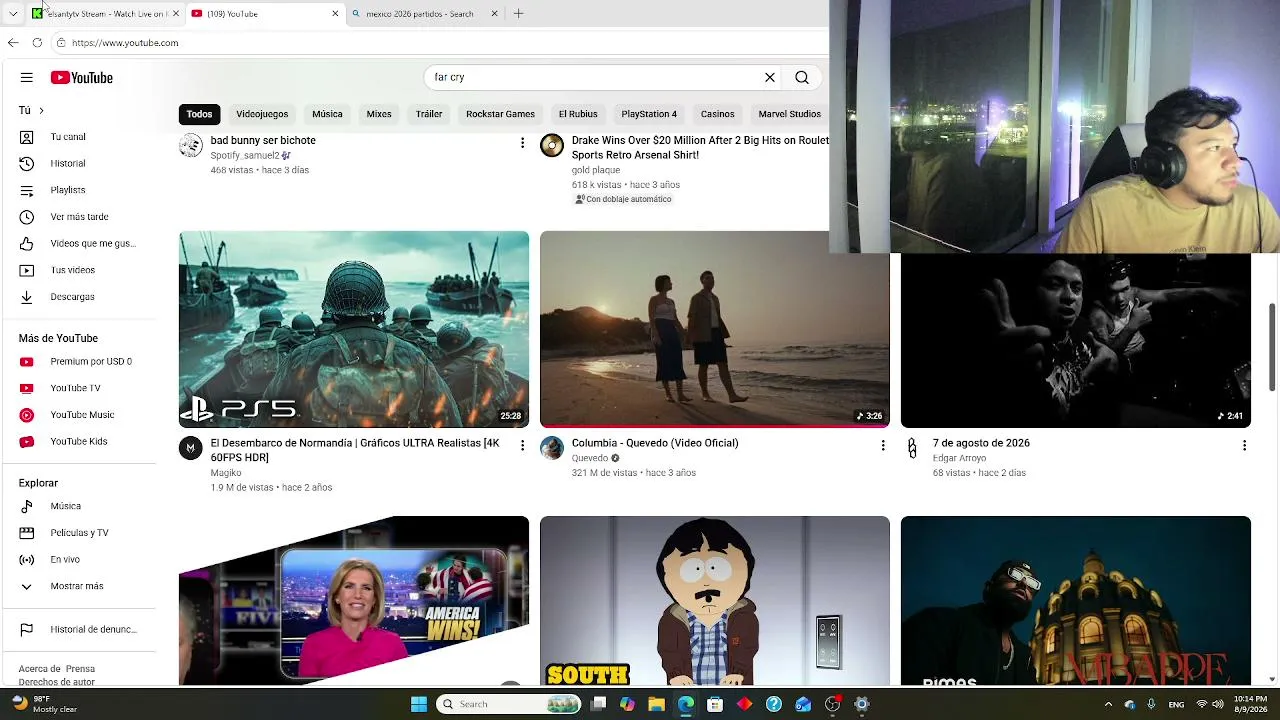Explore 'Películas y TV' category
Screen dimensions: 1280x720
click(x=80, y=533)
